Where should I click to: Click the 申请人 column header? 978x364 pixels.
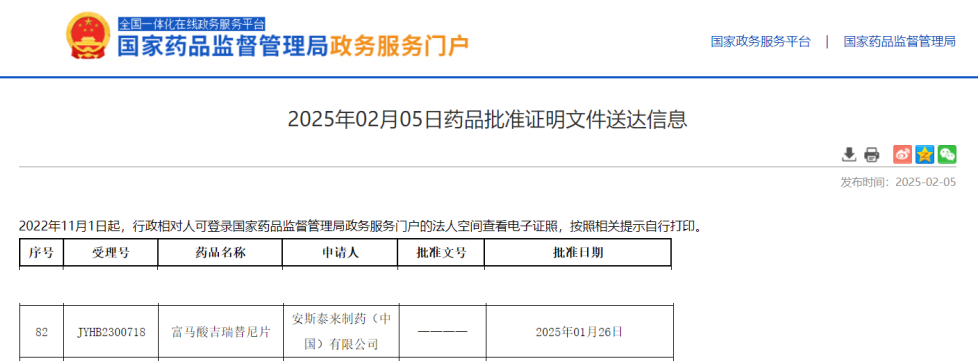tap(340, 253)
